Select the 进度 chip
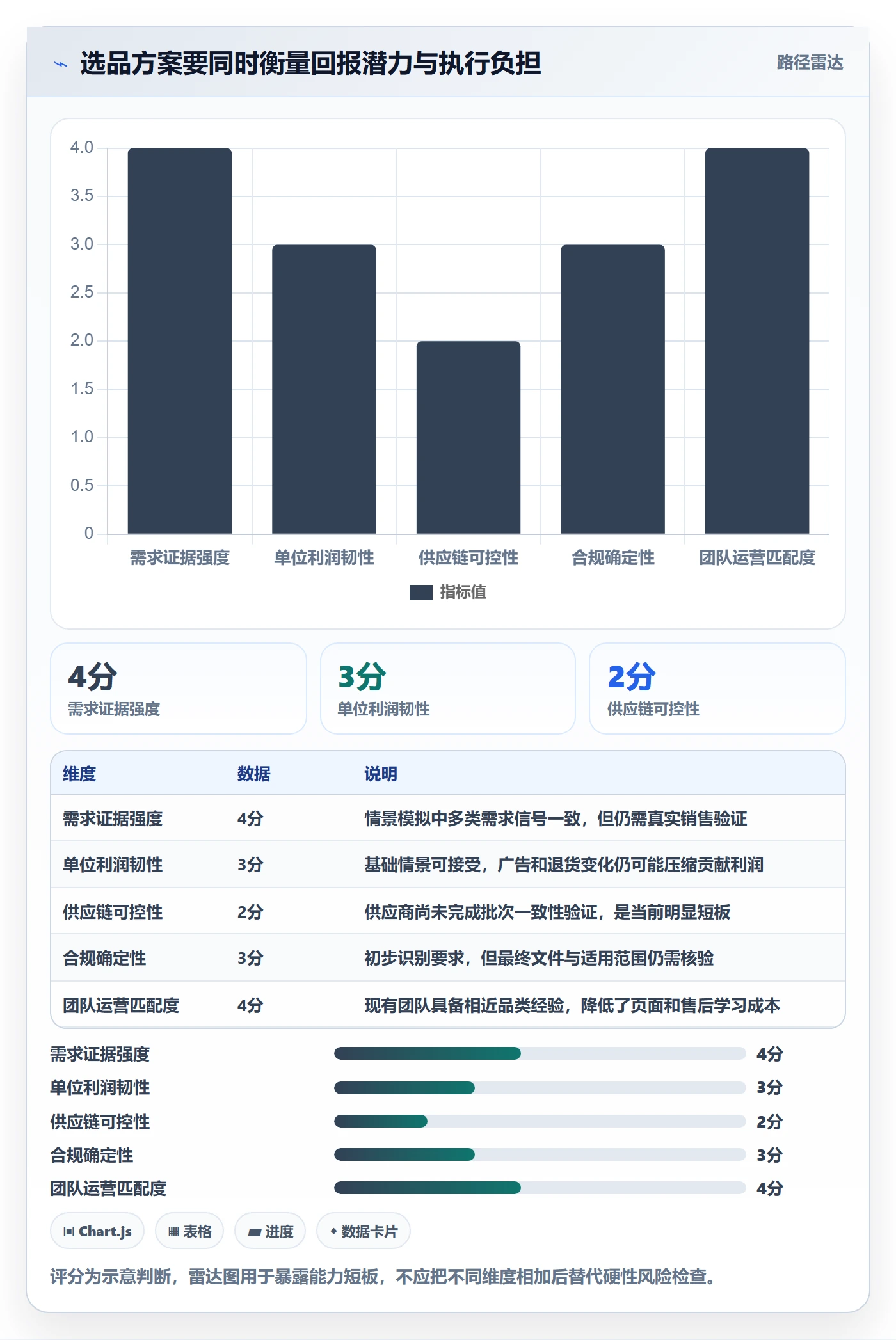Screen dimensions: 896x1340 click(x=270, y=1231)
